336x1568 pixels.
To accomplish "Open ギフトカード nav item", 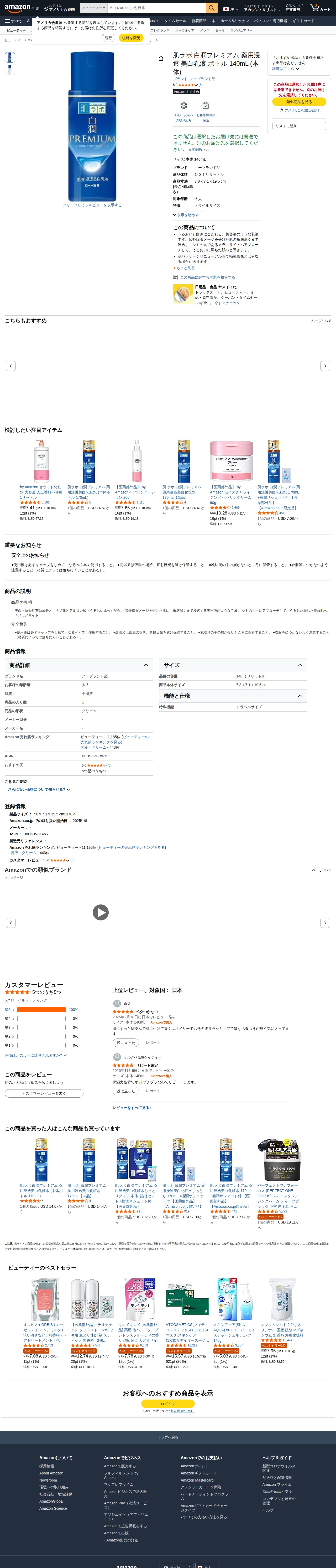I will pyautogui.click(x=303, y=21).
